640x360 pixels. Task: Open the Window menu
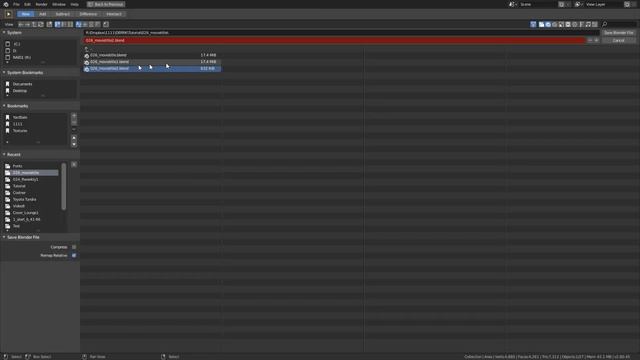click(59, 4)
